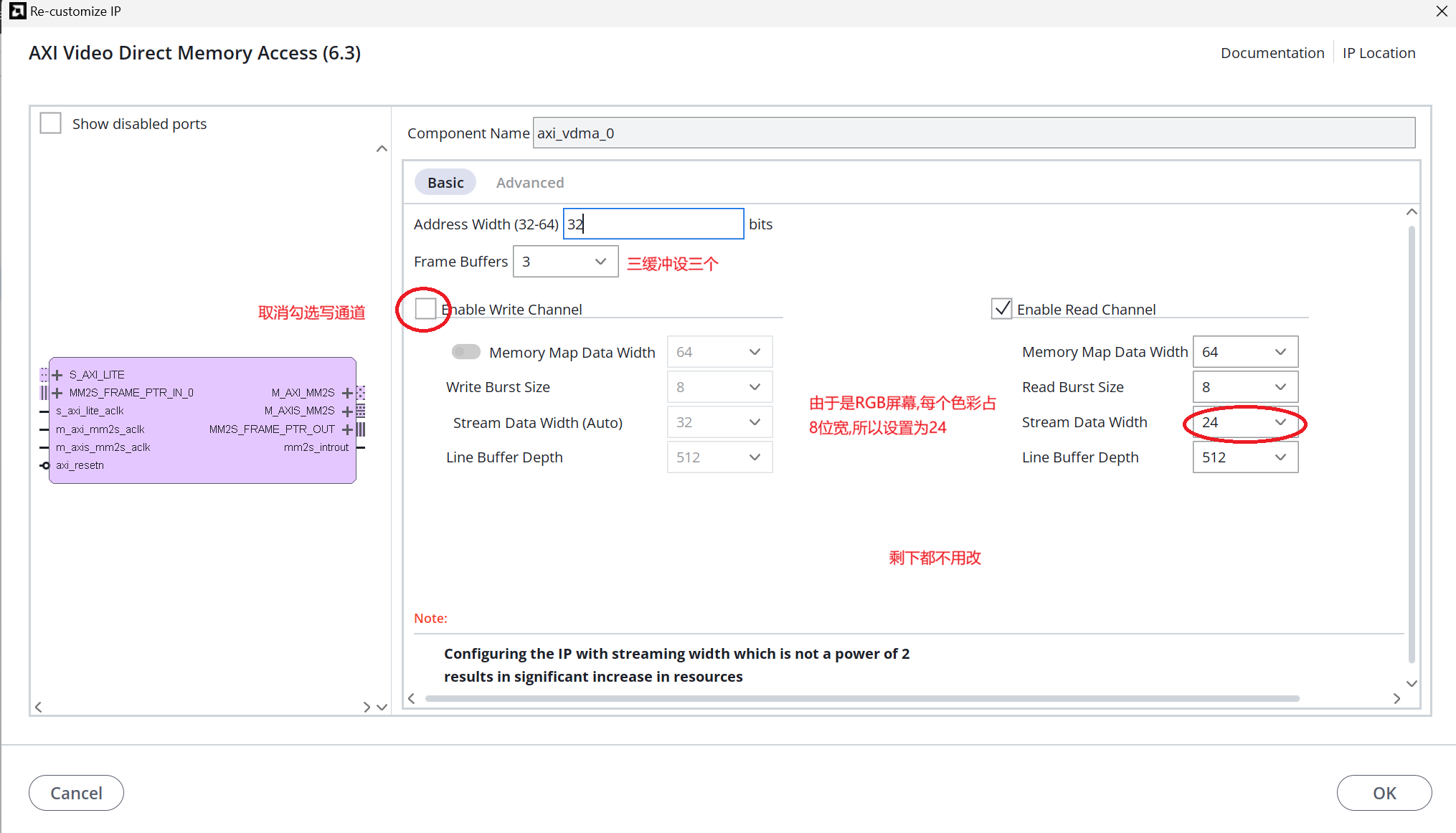1456x833 pixels.
Task: Click scroll right arrow in IP symbol panel
Action: coord(367,707)
